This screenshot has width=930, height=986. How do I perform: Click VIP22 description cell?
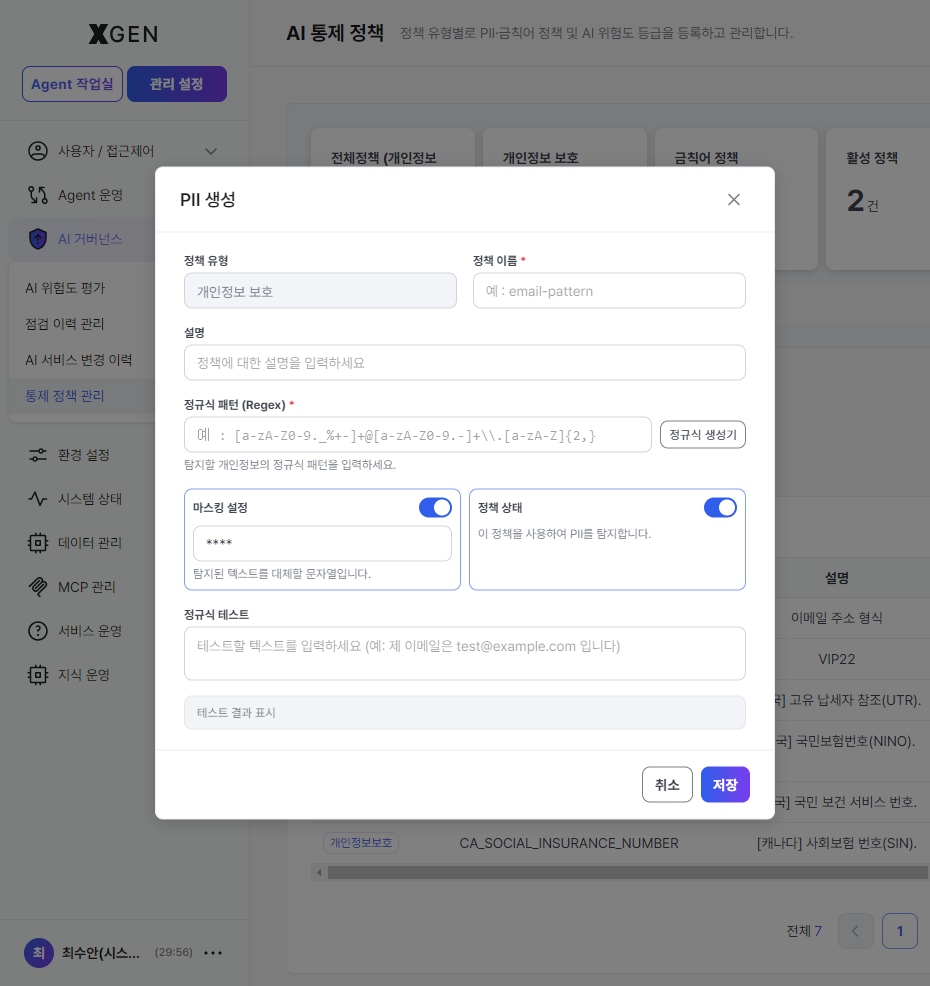coord(836,659)
